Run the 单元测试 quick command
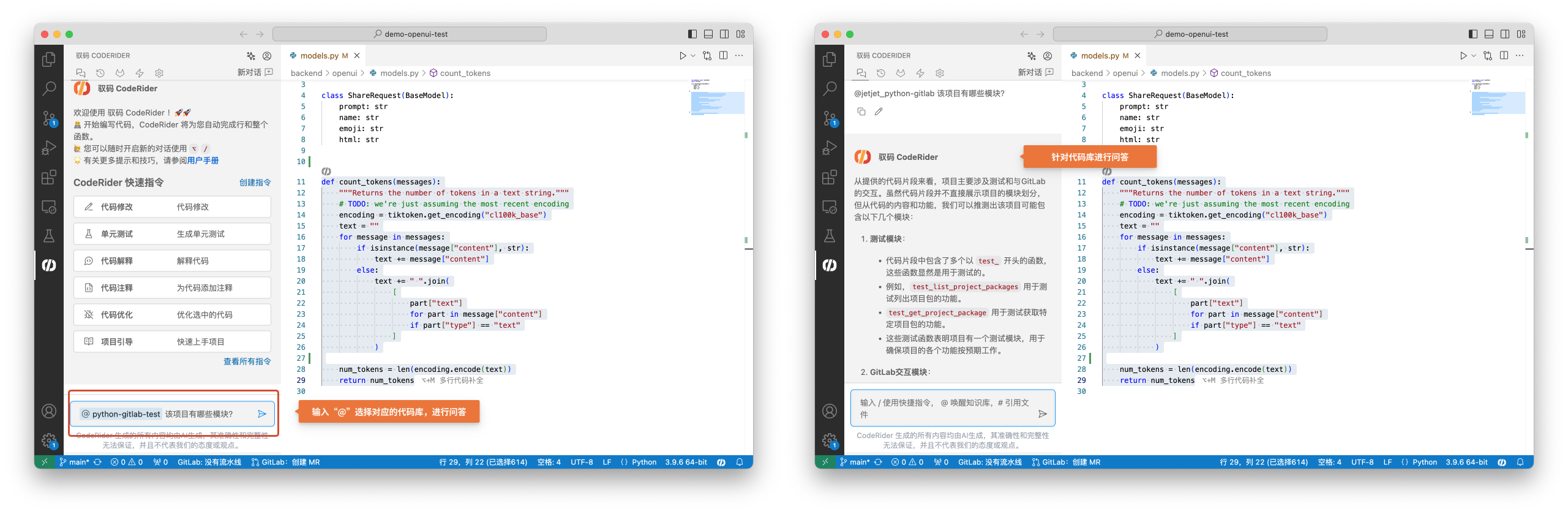 (x=172, y=234)
